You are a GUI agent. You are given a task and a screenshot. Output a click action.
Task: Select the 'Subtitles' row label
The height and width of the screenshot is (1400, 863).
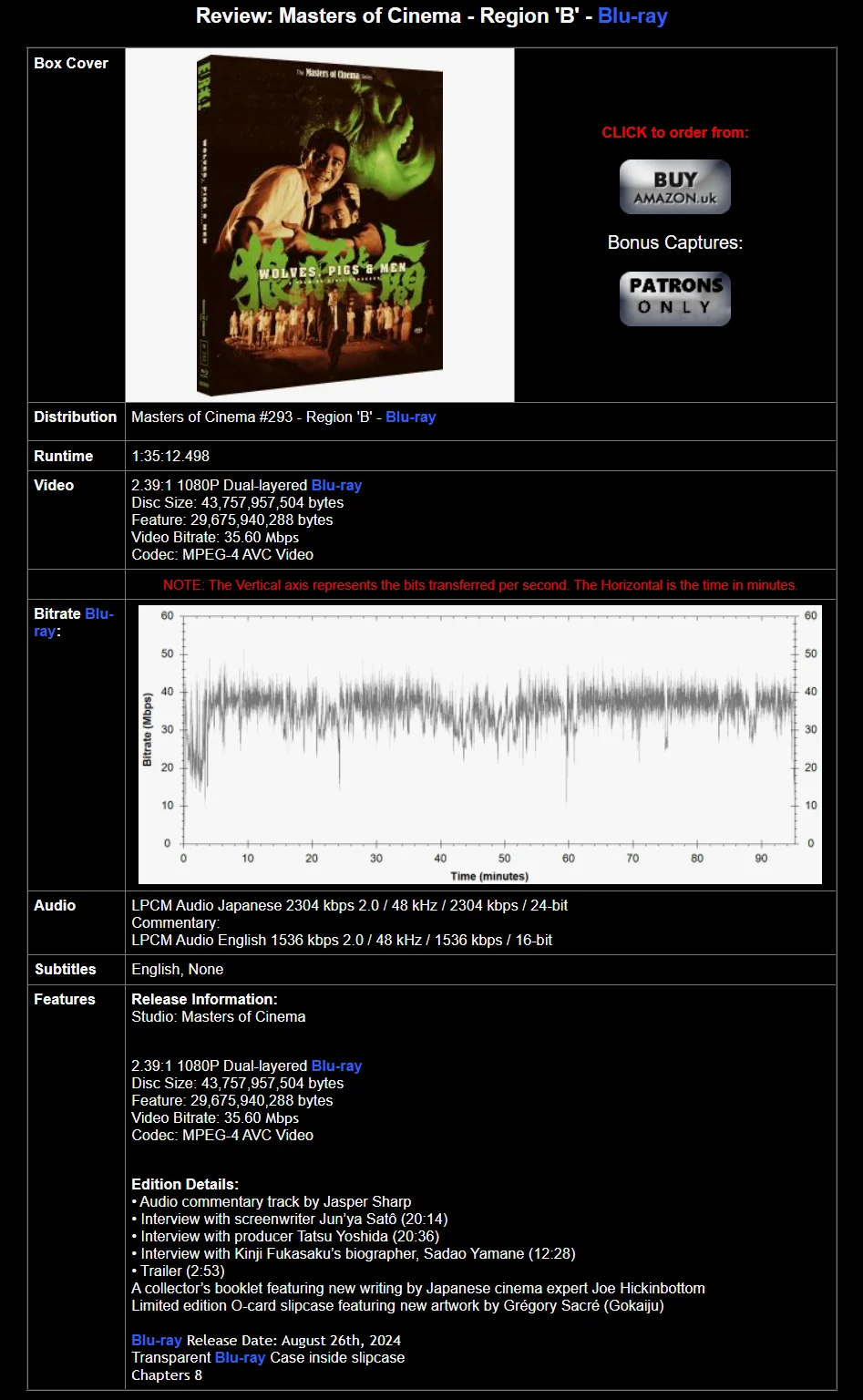[x=65, y=969]
